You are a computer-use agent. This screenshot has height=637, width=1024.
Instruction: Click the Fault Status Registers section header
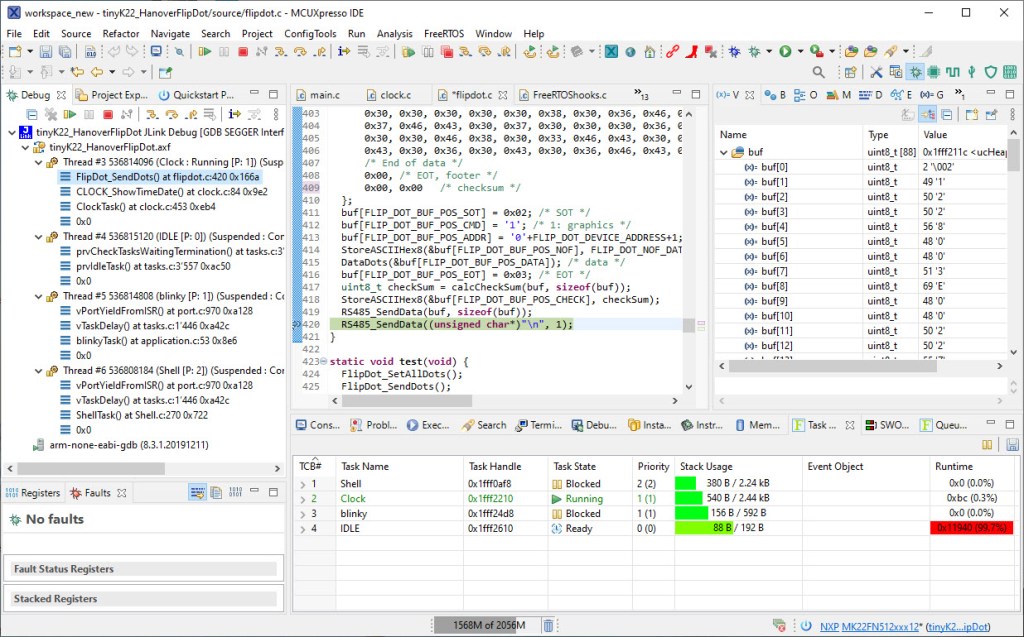coord(64,569)
